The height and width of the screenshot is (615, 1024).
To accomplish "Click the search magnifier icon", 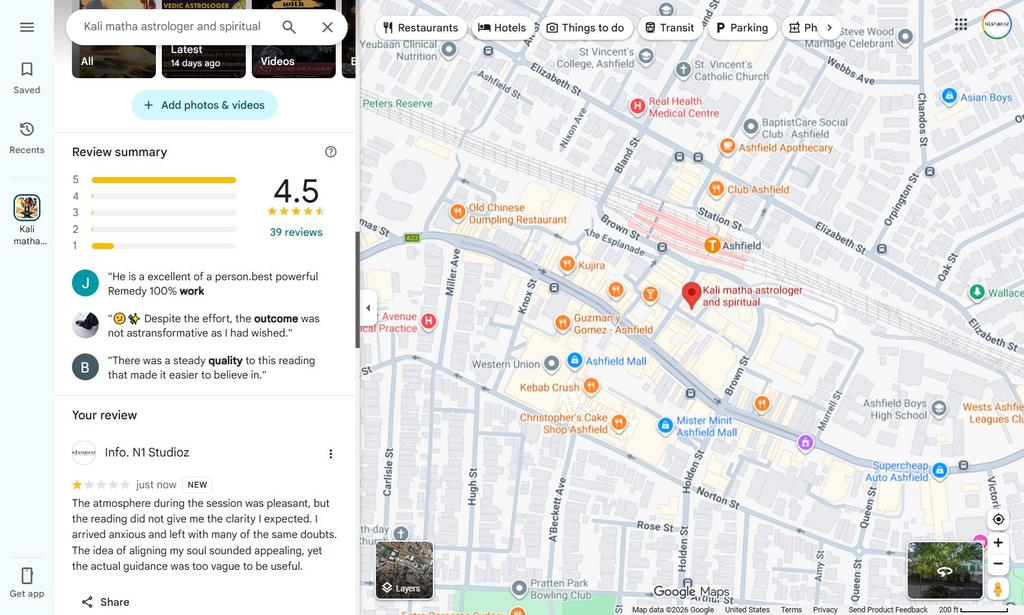I will click(x=289, y=27).
